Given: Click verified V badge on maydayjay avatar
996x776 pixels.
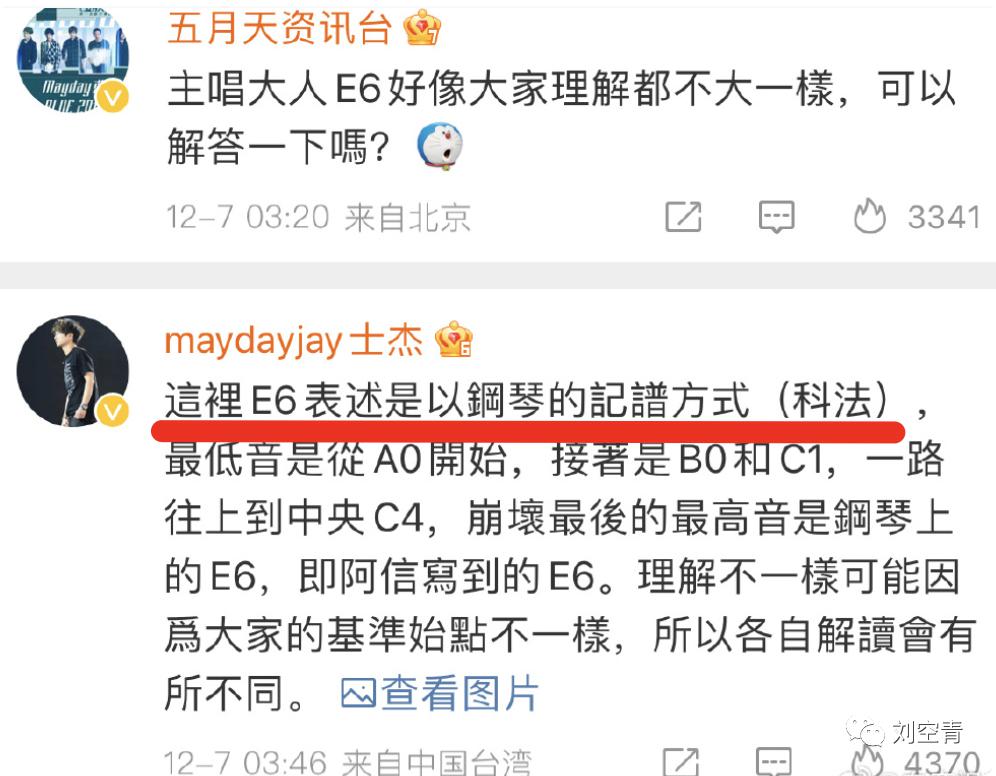Looking at the screenshot, I should click(x=112, y=411).
